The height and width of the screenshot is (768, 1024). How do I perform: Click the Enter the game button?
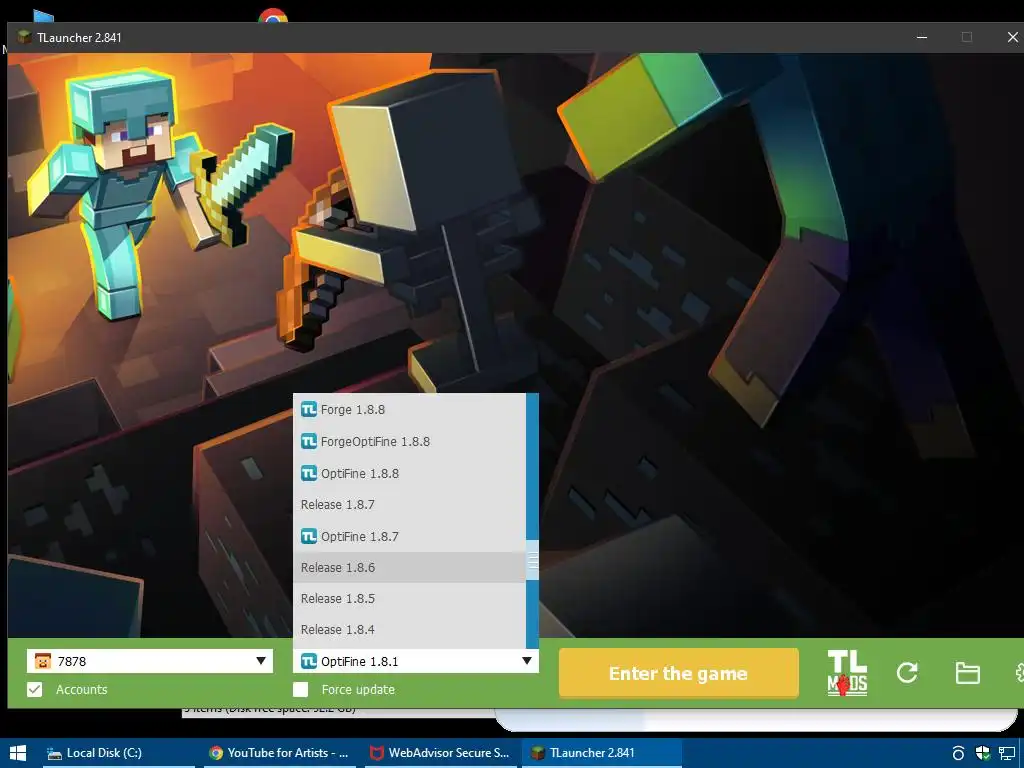click(x=679, y=673)
